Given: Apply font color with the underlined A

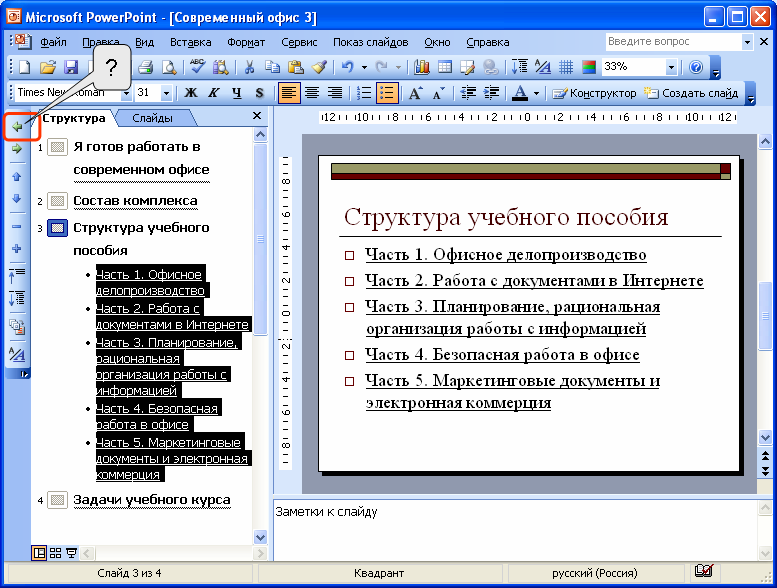Looking at the screenshot, I should click(520, 93).
